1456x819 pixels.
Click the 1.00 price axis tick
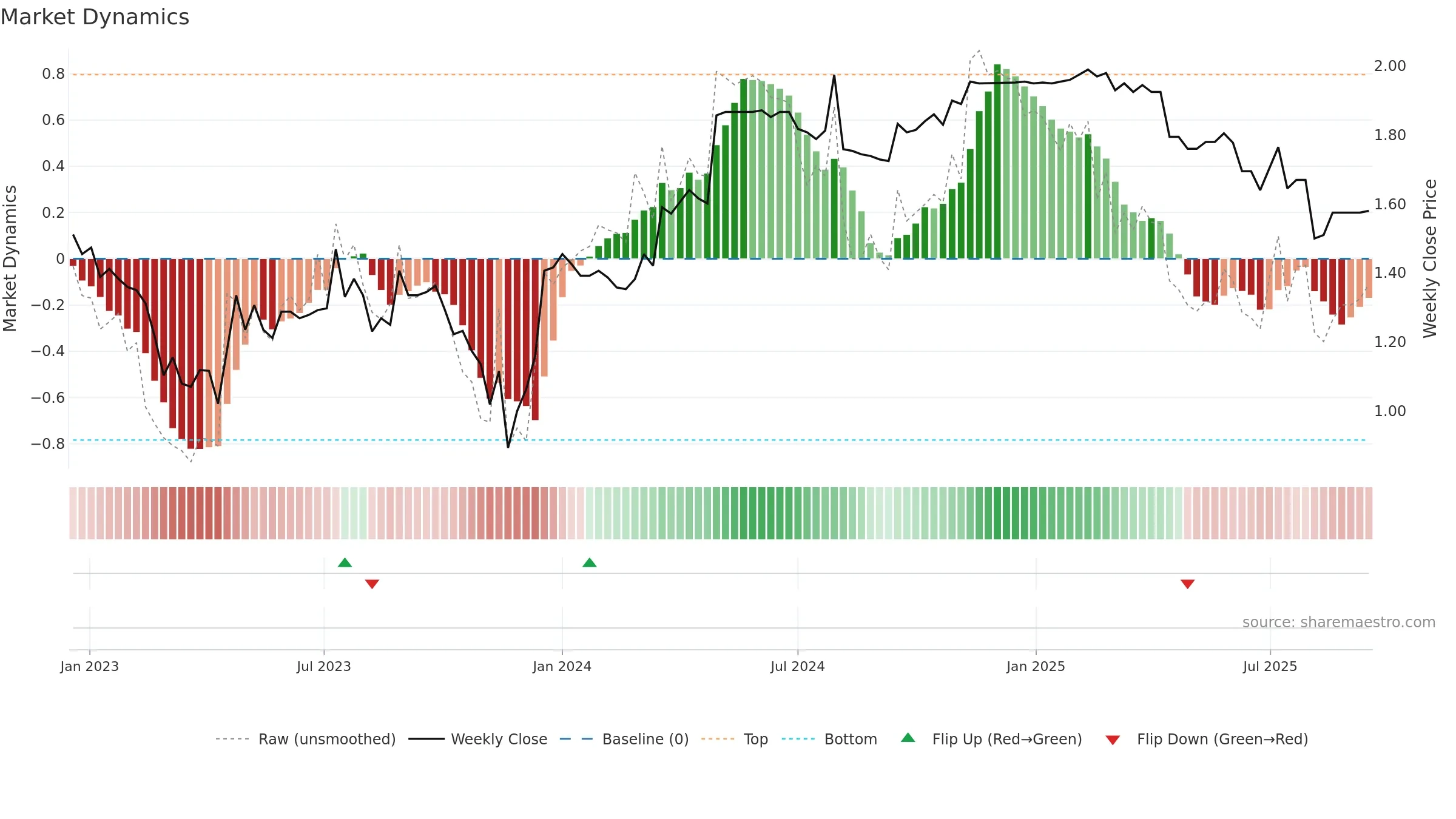click(x=1390, y=411)
